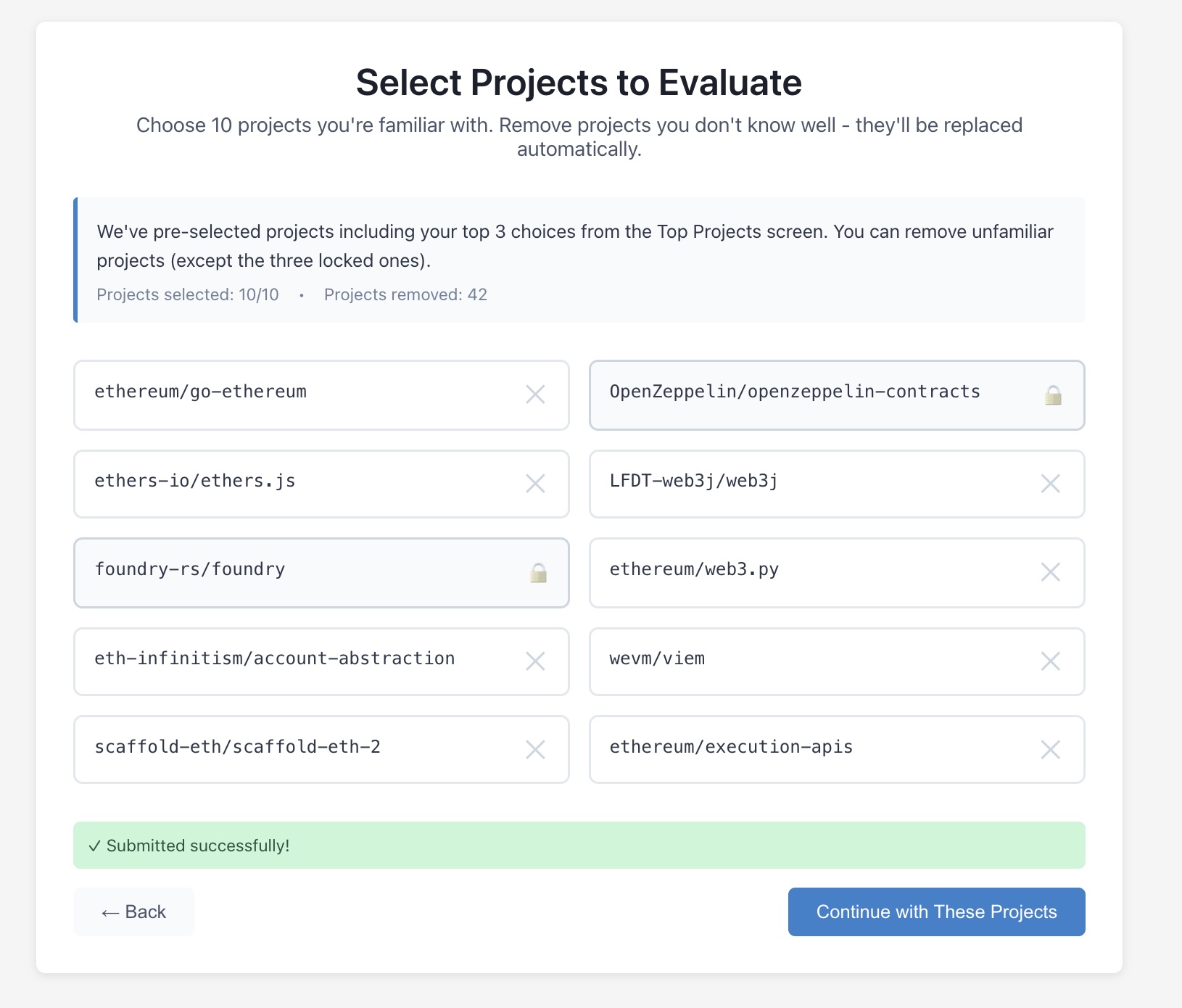Click the lock icon on foundry-rs/foundry
Image resolution: width=1182 pixels, height=1008 pixels.
(x=538, y=573)
